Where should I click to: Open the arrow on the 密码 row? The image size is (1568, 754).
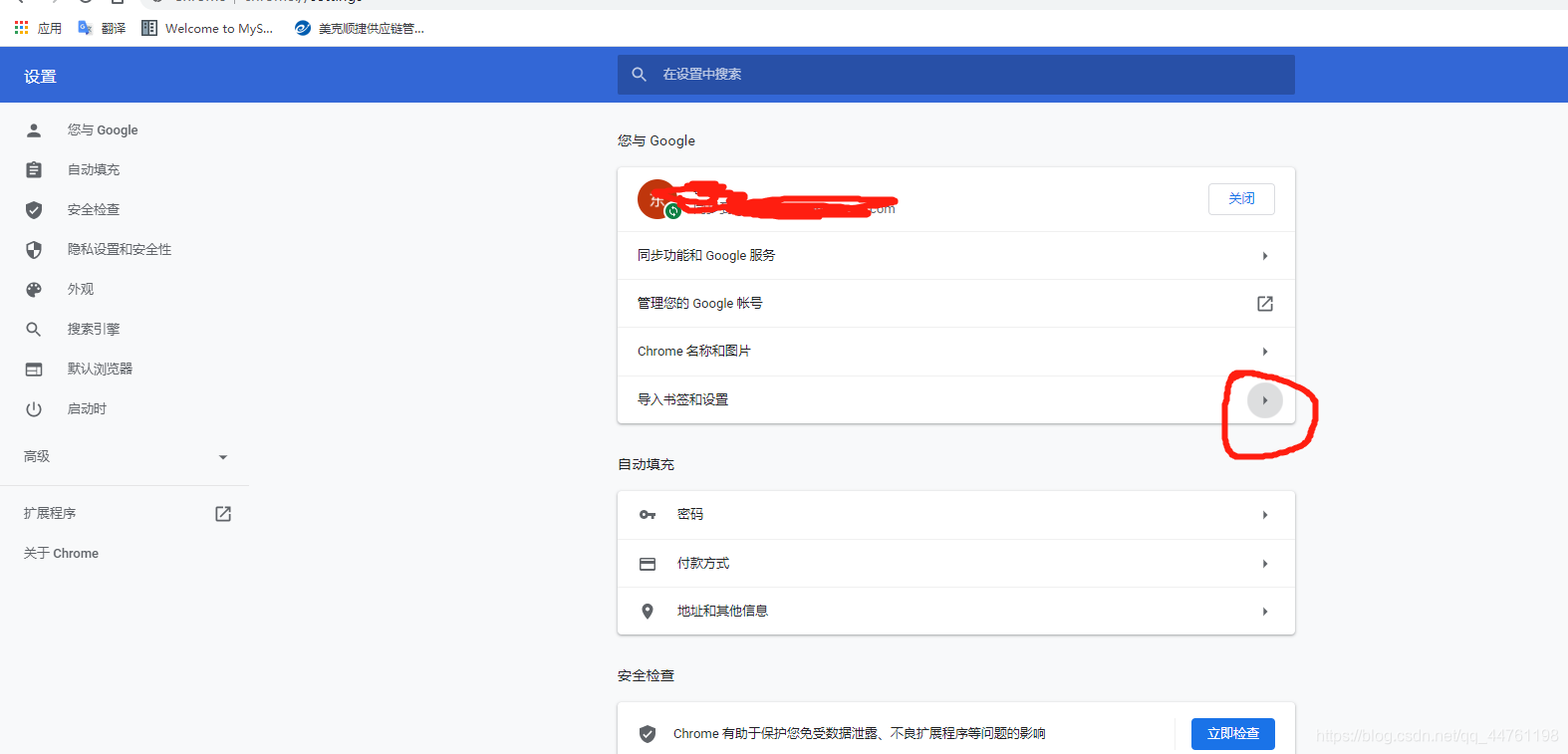(x=1265, y=515)
